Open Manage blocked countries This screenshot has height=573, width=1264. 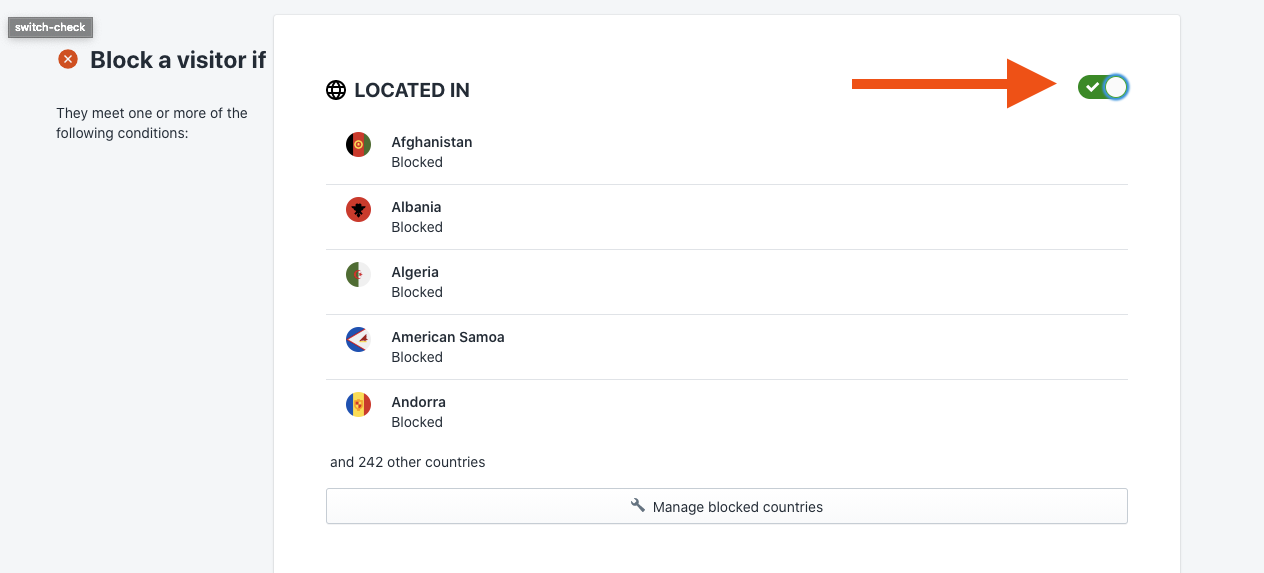(x=727, y=506)
